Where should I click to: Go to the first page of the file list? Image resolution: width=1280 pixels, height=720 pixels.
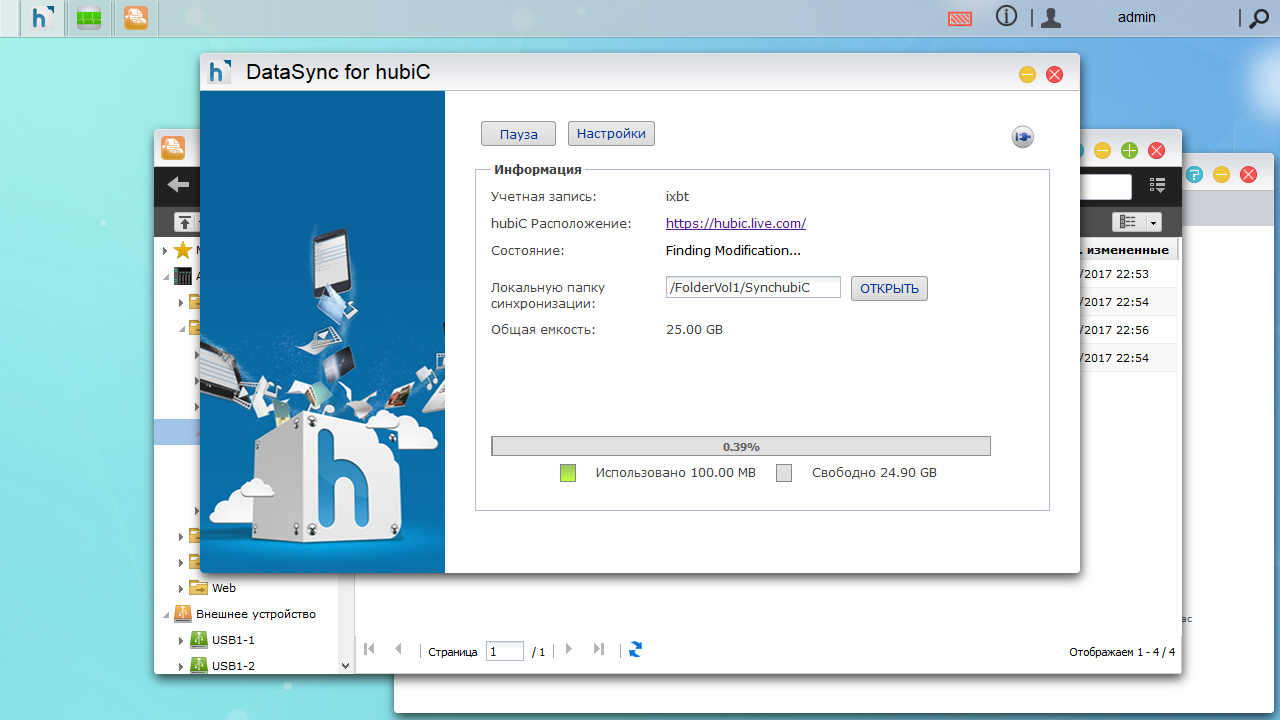point(369,649)
